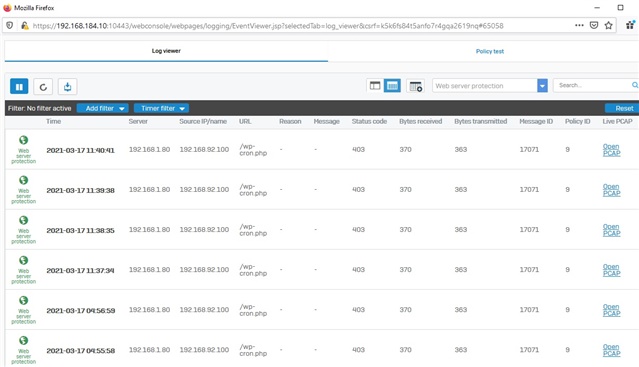Open PCAP for the 11:38:35 entry

tap(611, 230)
